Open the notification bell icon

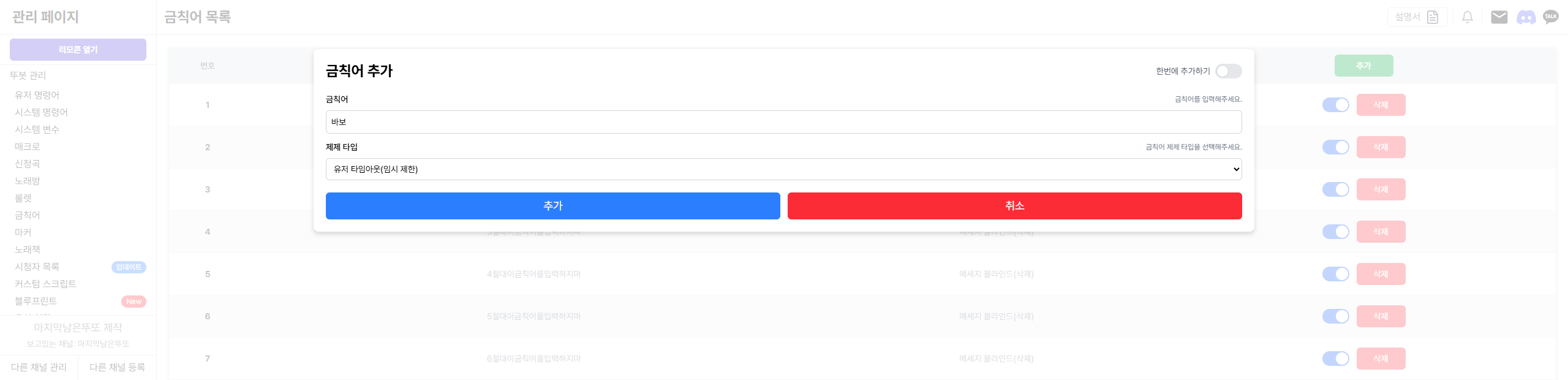(1468, 17)
